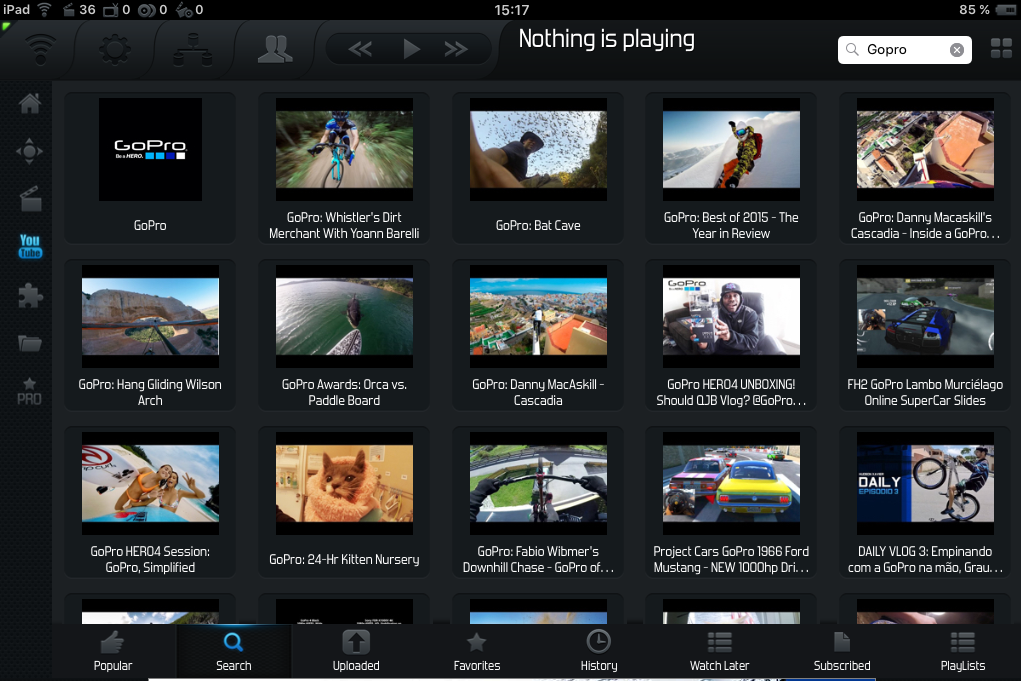This screenshot has width=1021, height=681.
Task: Go to Home in the sidebar
Action: (x=30, y=103)
